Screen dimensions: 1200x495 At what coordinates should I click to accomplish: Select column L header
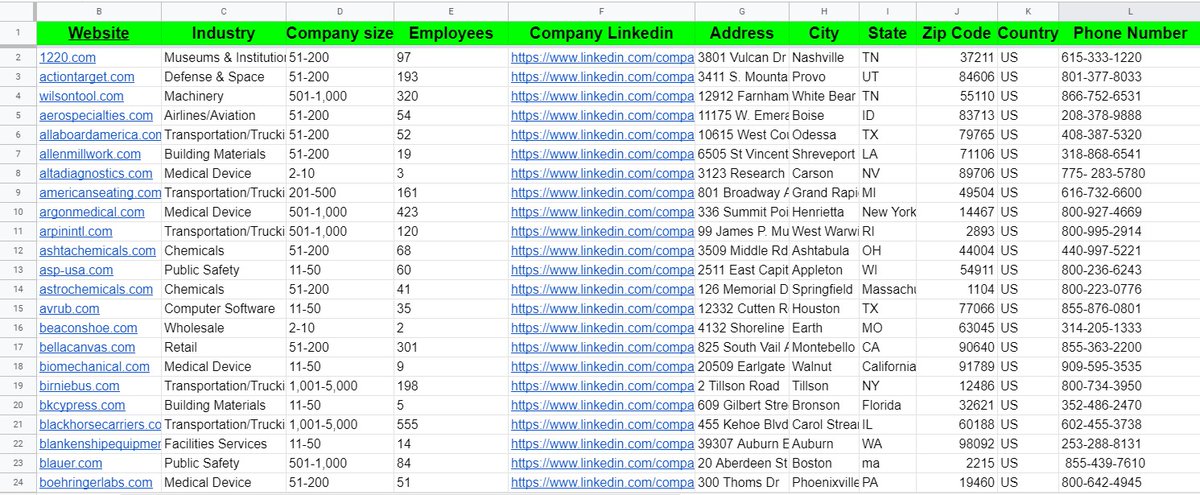pos(1129,11)
